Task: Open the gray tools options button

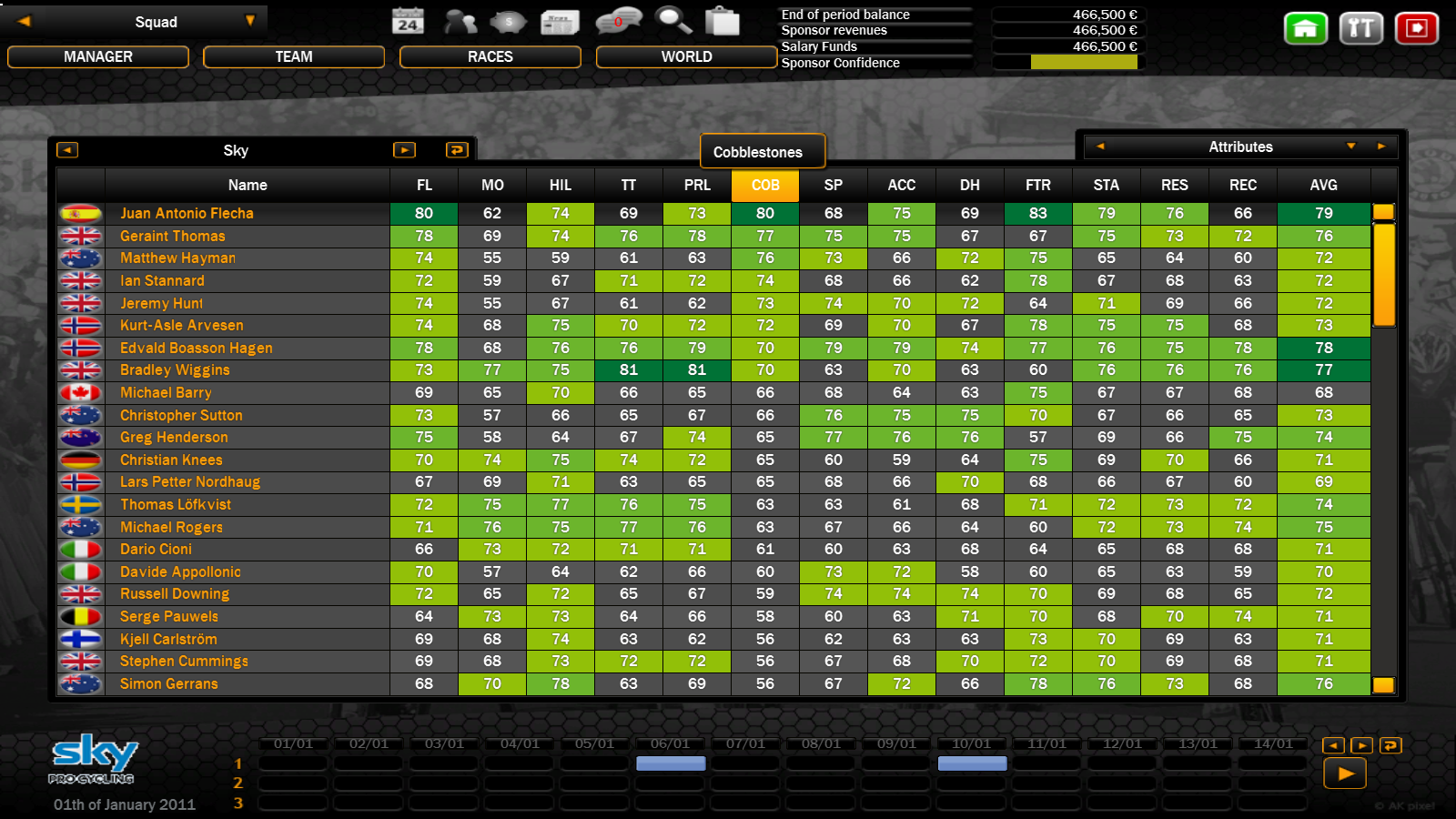Action: click(x=1360, y=29)
